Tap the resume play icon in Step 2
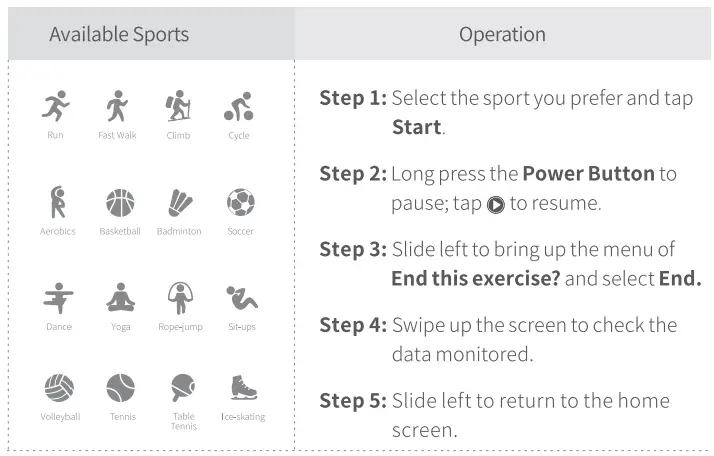This screenshot has width=714, height=456. [495, 204]
